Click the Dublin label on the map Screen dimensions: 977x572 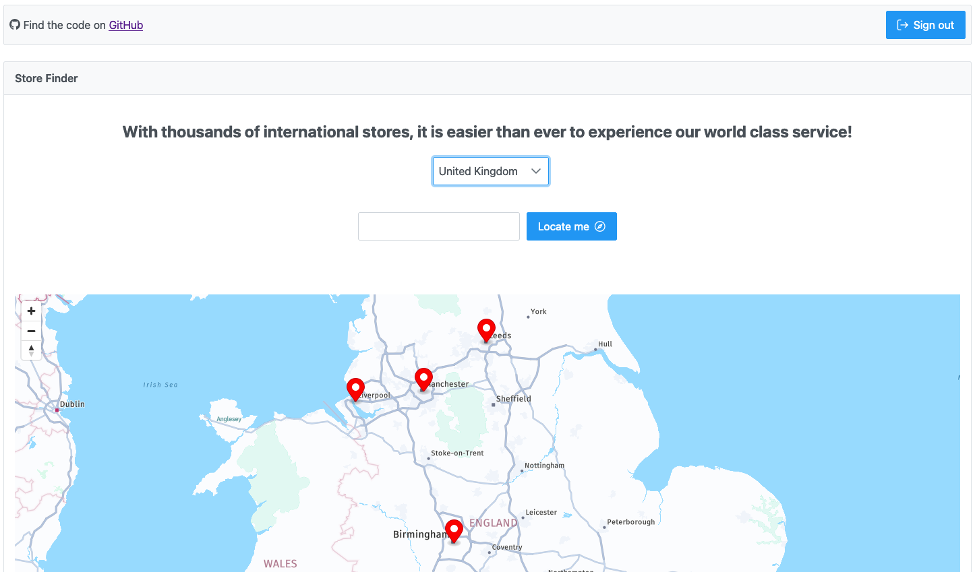[x=72, y=404]
